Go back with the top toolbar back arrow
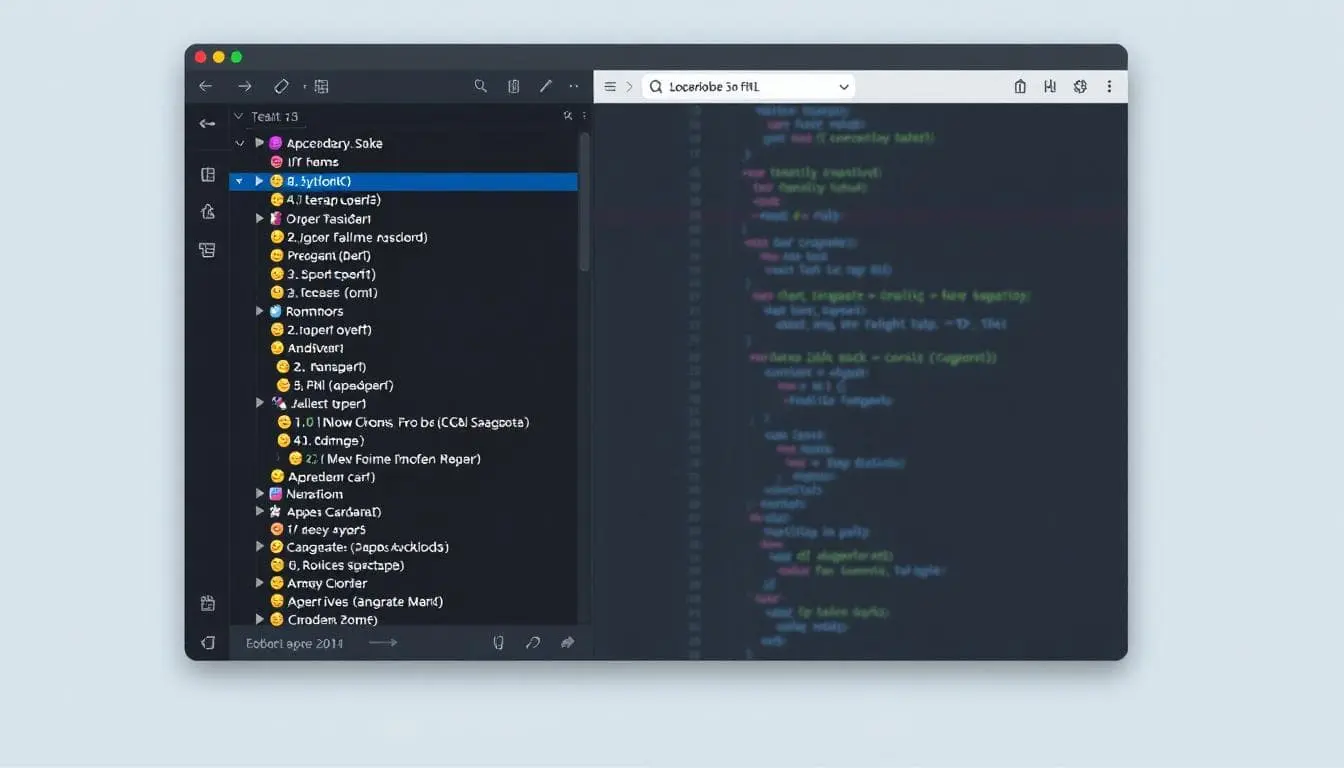 (x=206, y=86)
